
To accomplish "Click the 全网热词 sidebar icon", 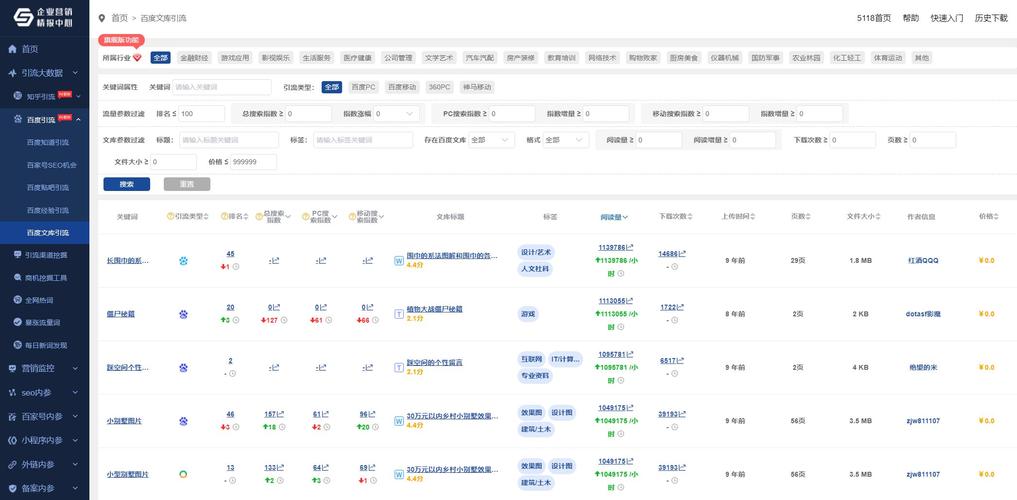I will 18,300.
